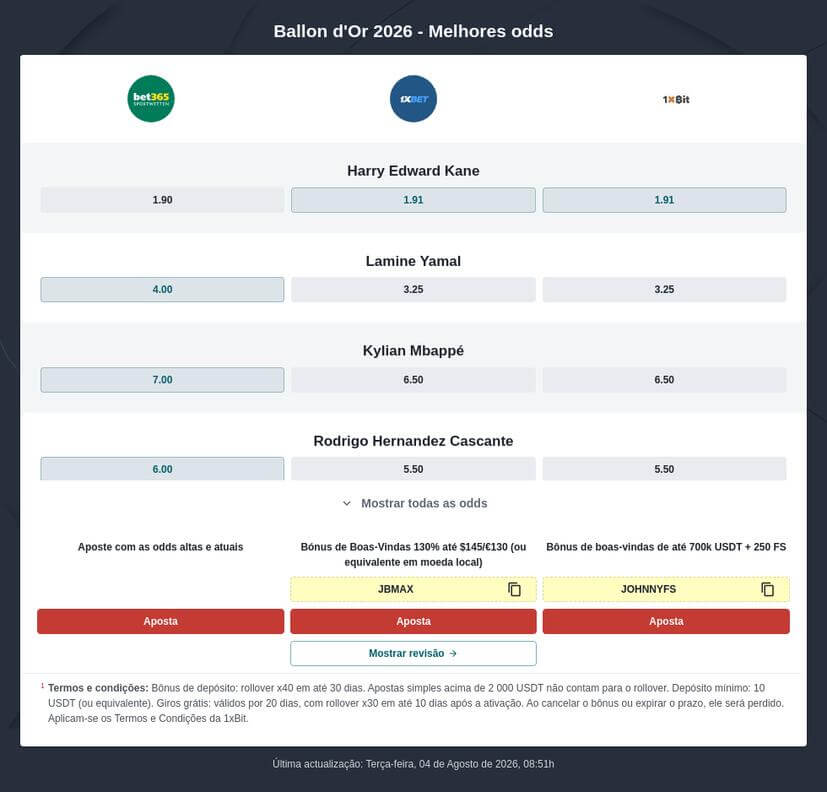Open the bet365 logo

pyautogui.click(x=151, y=99)
